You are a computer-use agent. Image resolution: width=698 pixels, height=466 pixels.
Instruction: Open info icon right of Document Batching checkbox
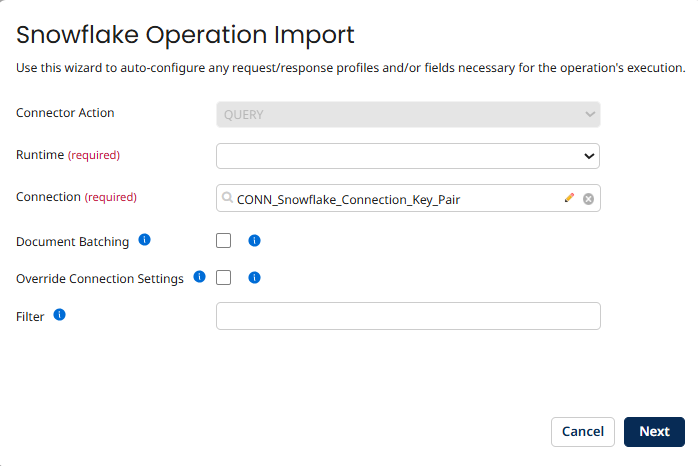pyautogui.click(x=254, y=241)
